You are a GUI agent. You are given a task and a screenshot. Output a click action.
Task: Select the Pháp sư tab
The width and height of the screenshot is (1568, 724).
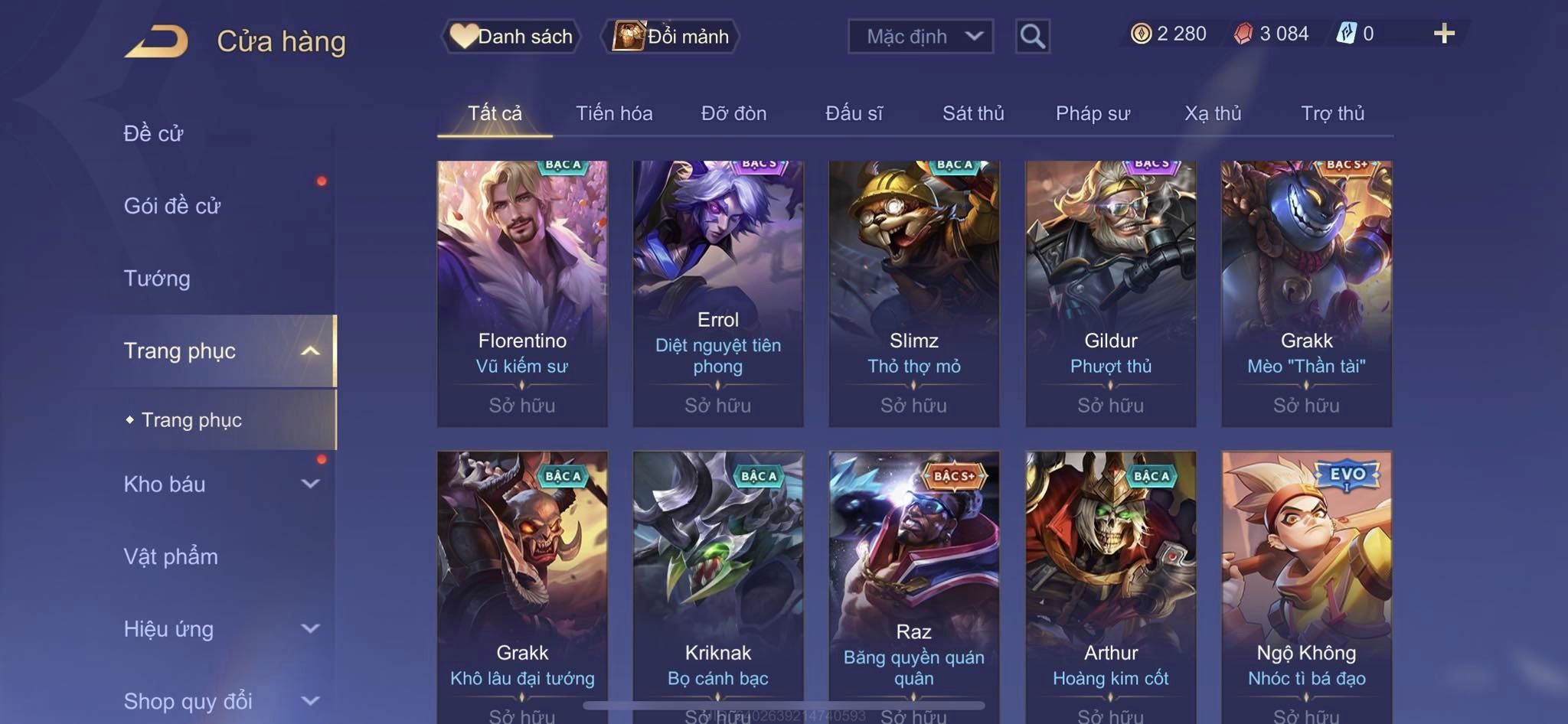pos(1093,113)
